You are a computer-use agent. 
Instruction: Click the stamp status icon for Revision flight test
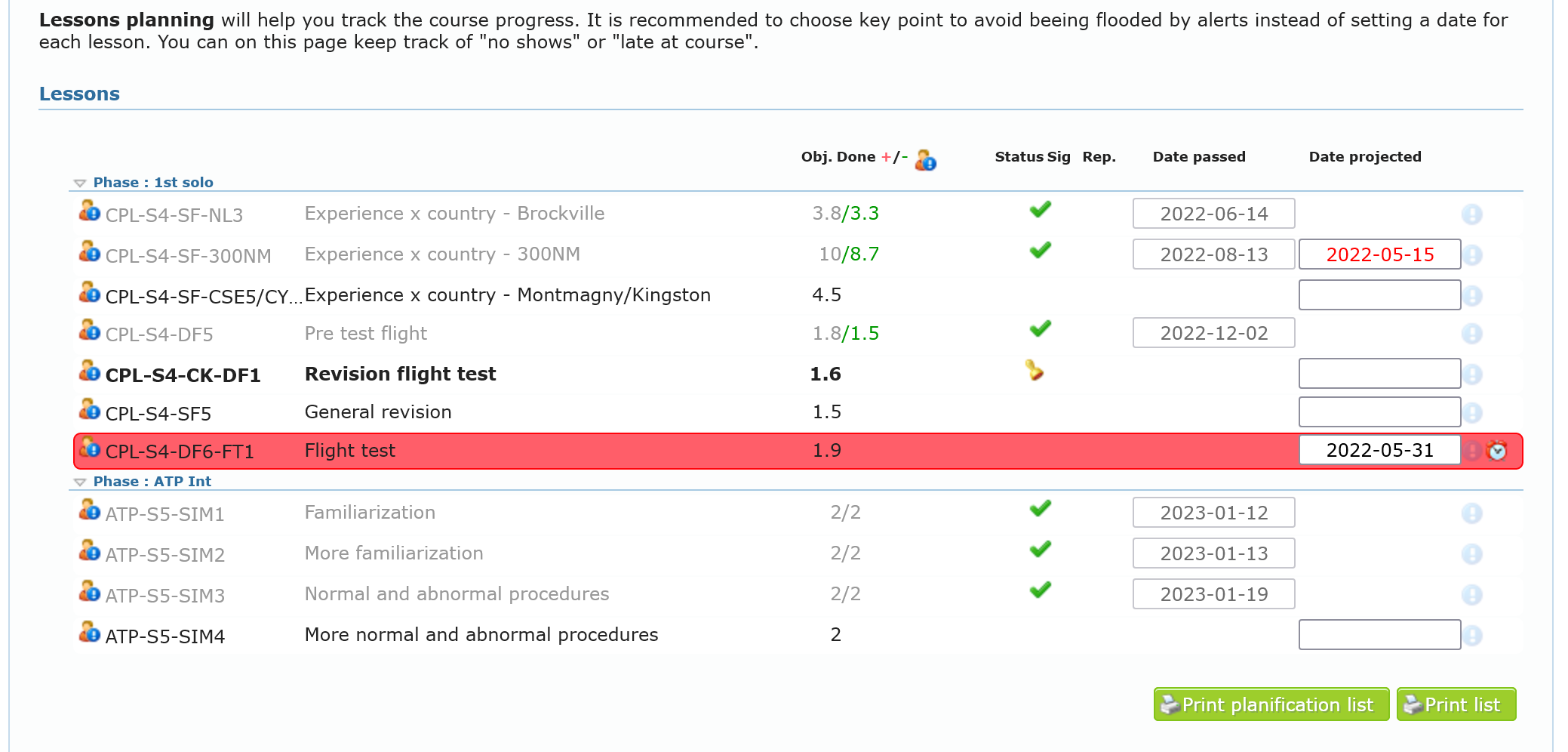pyautogui.click(x=1035, y=371)
